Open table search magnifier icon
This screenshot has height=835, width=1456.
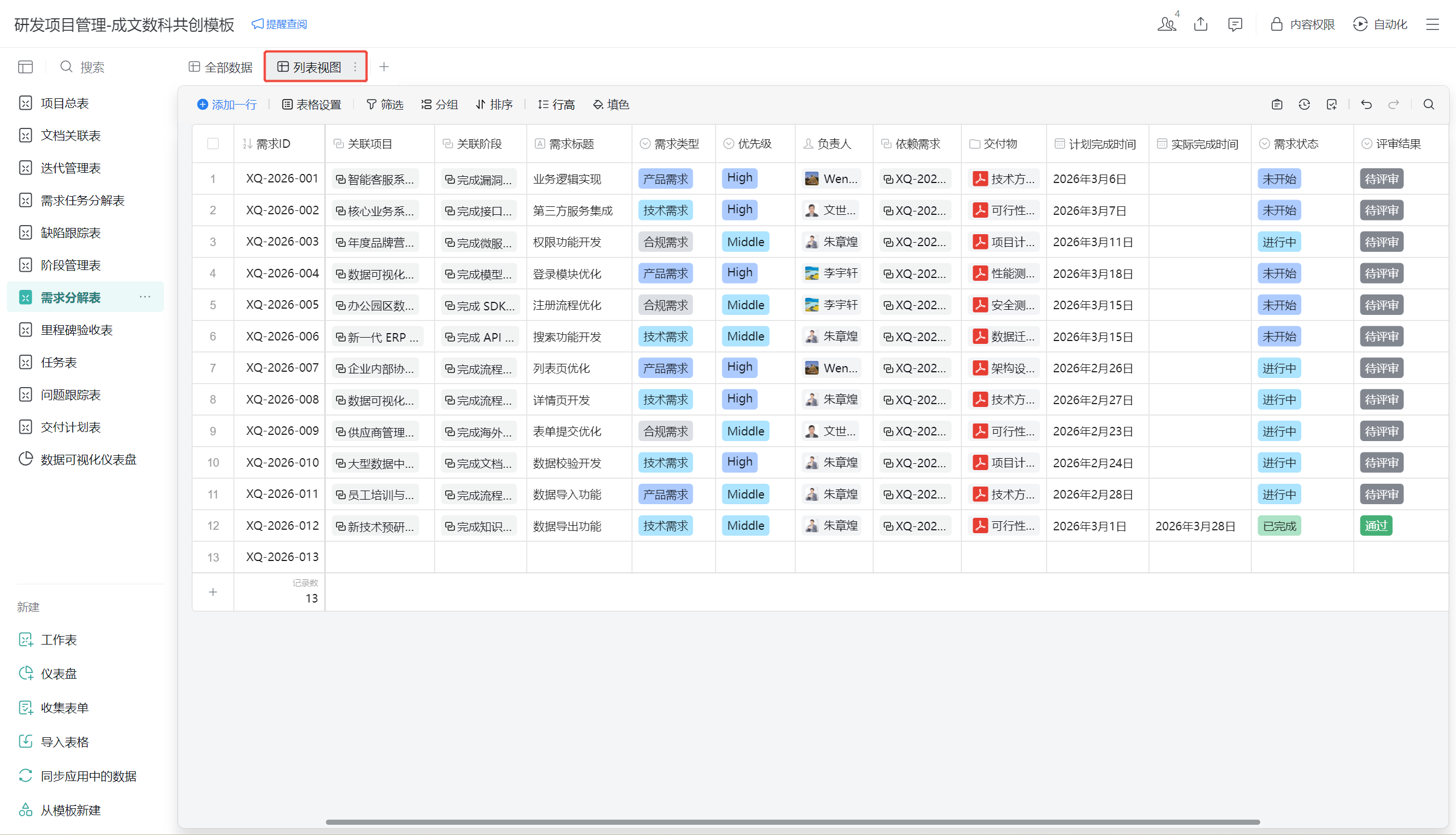(1429, 105)
